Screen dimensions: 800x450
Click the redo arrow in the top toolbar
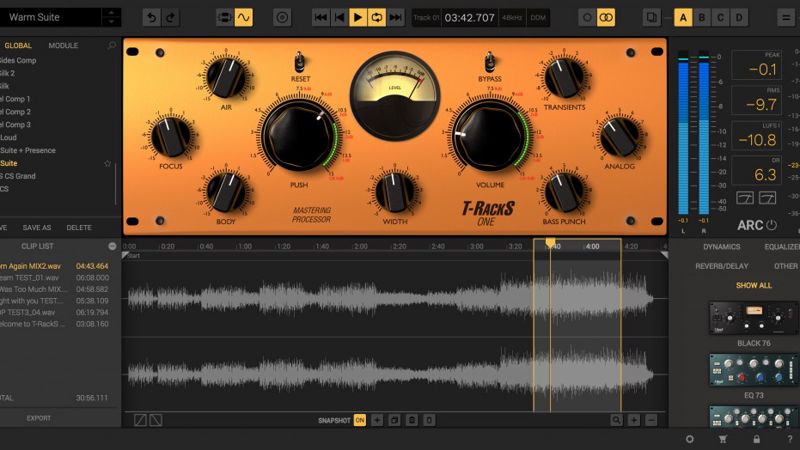click(x=170, y=18)
